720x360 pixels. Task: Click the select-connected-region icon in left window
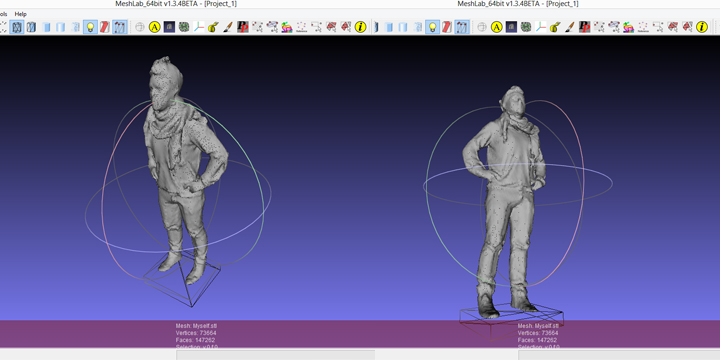coord(272,27)
